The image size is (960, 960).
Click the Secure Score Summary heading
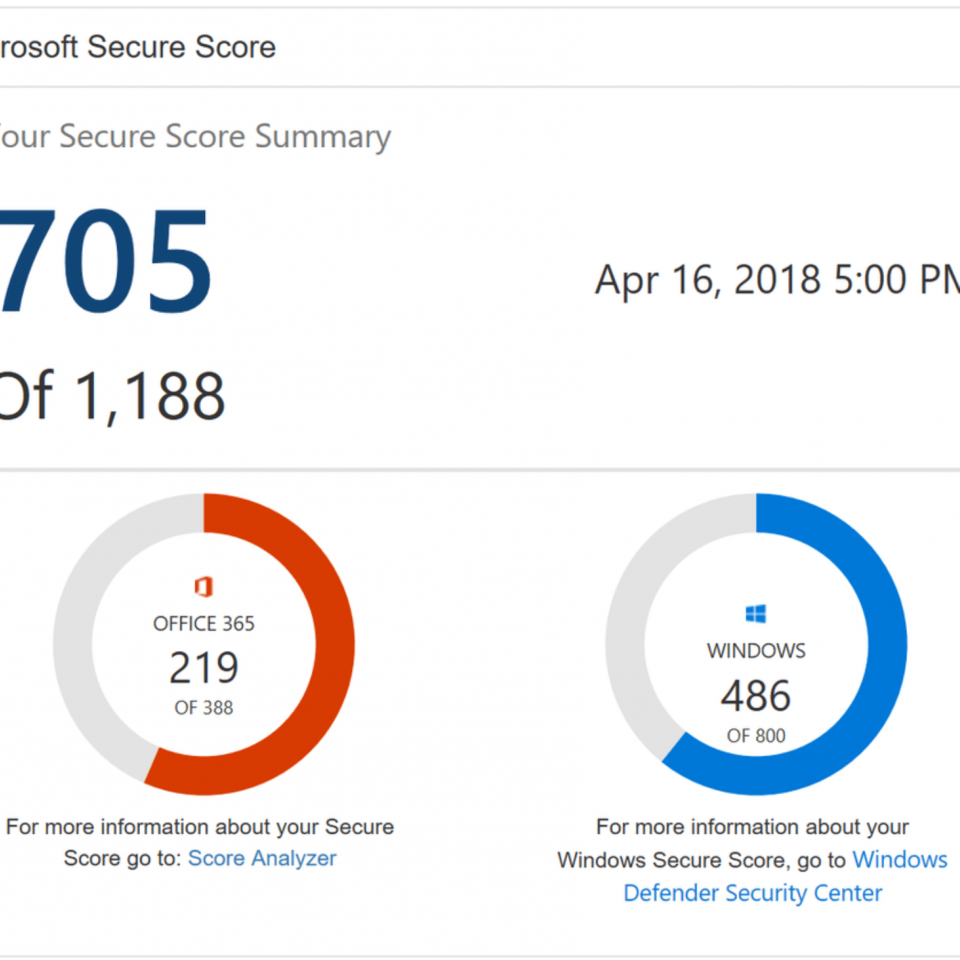click(x=195, y=137)
